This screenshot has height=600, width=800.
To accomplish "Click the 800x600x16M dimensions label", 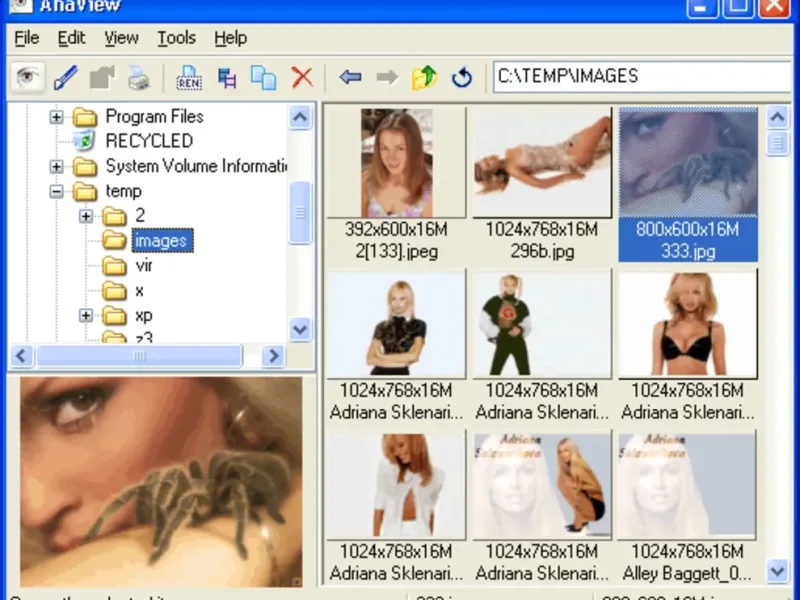I will [687, 230].
